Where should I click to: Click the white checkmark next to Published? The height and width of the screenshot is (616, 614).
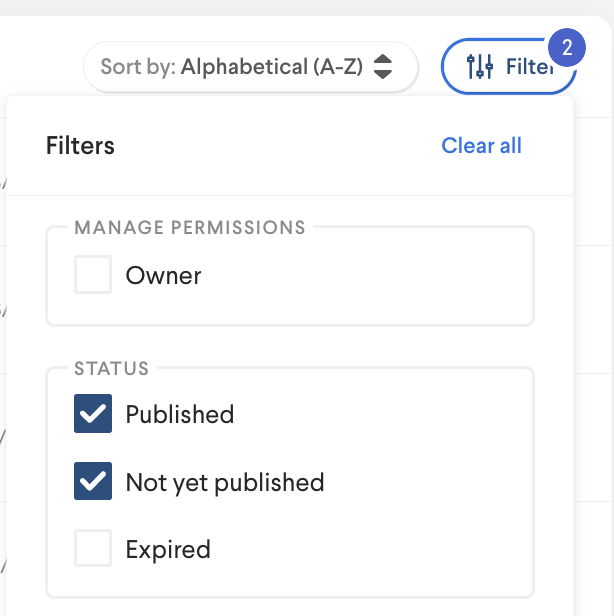[93, 414]
